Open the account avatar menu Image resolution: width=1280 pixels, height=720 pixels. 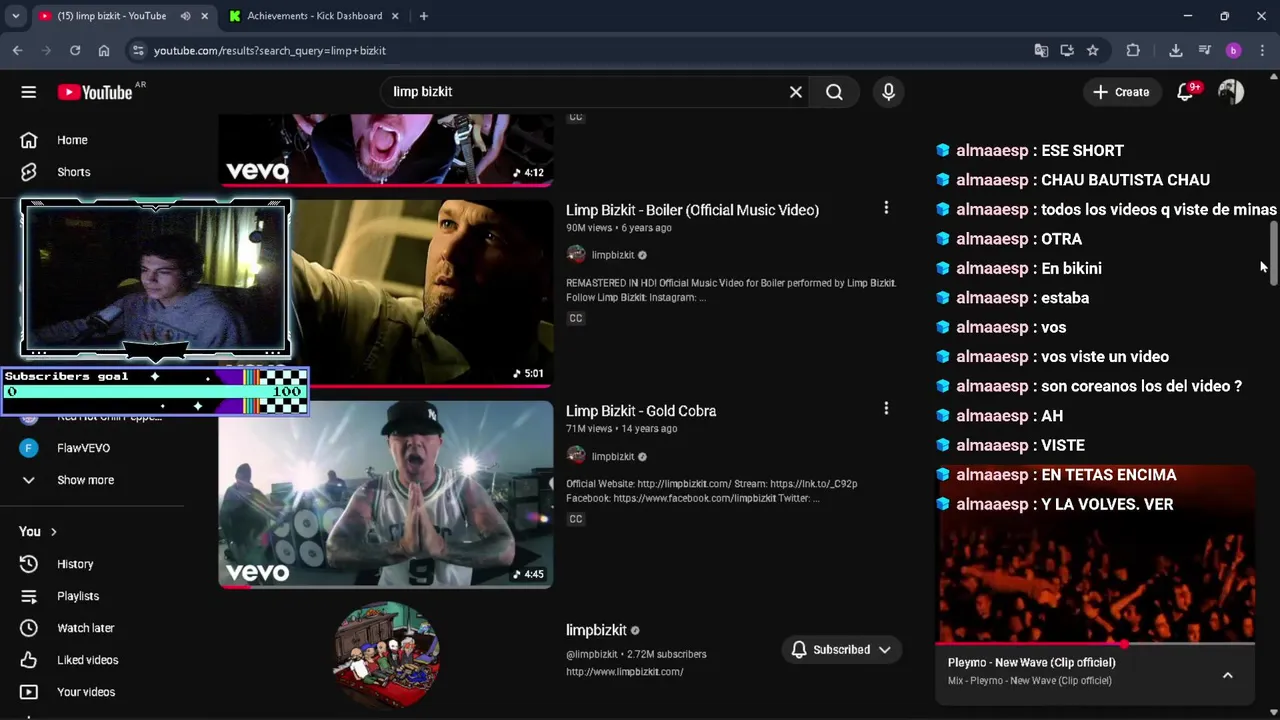(1231, 92)
